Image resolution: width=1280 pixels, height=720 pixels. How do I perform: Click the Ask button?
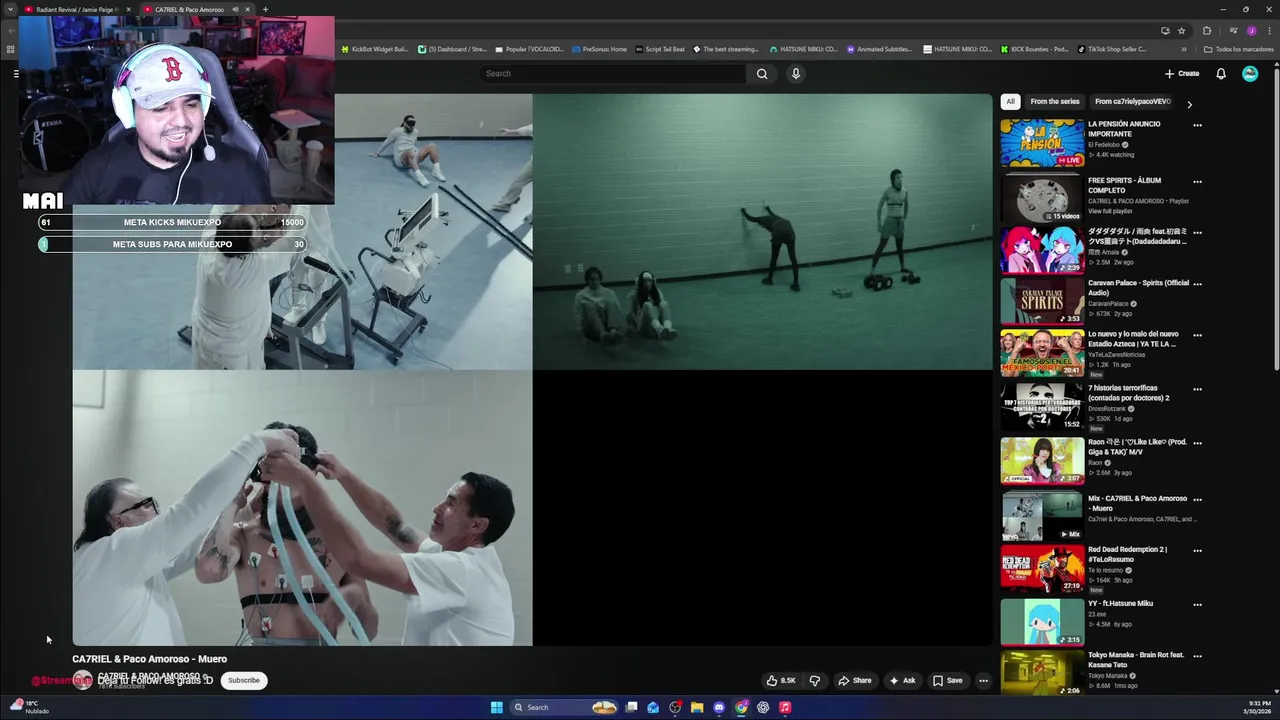pyautogui.click(x=902, y=681)
